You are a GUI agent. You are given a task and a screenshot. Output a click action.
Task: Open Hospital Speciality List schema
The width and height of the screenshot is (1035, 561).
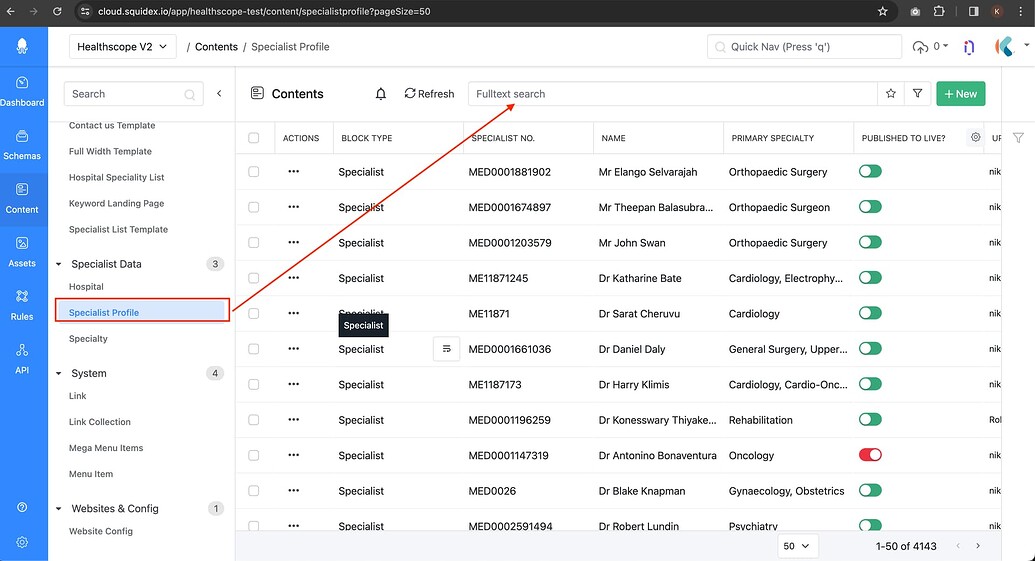(x=117, y=177)
